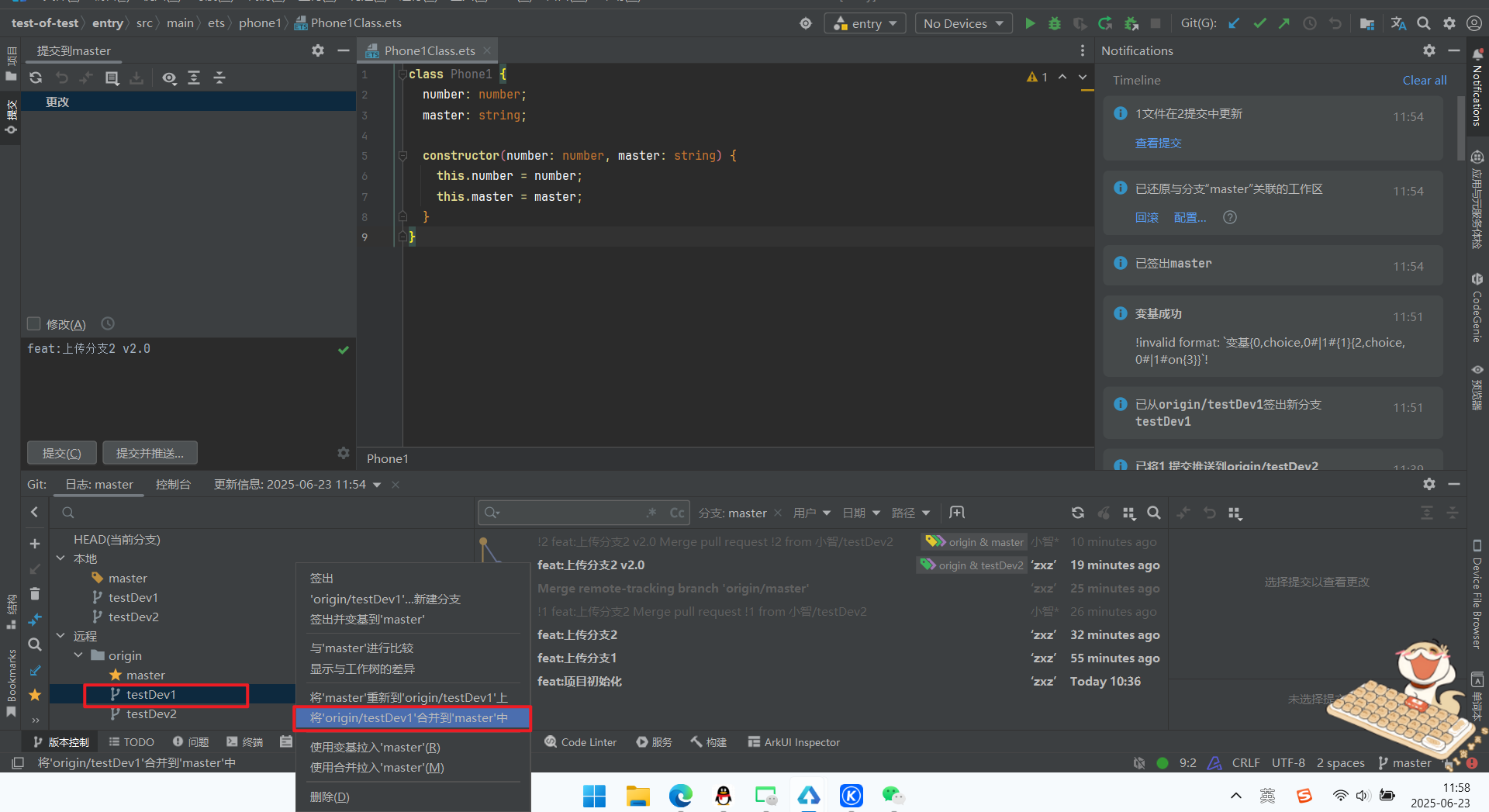The height and width of the screenshot is (812, 1489).
Task: Focus the branches search field
Action: [262, 513]
